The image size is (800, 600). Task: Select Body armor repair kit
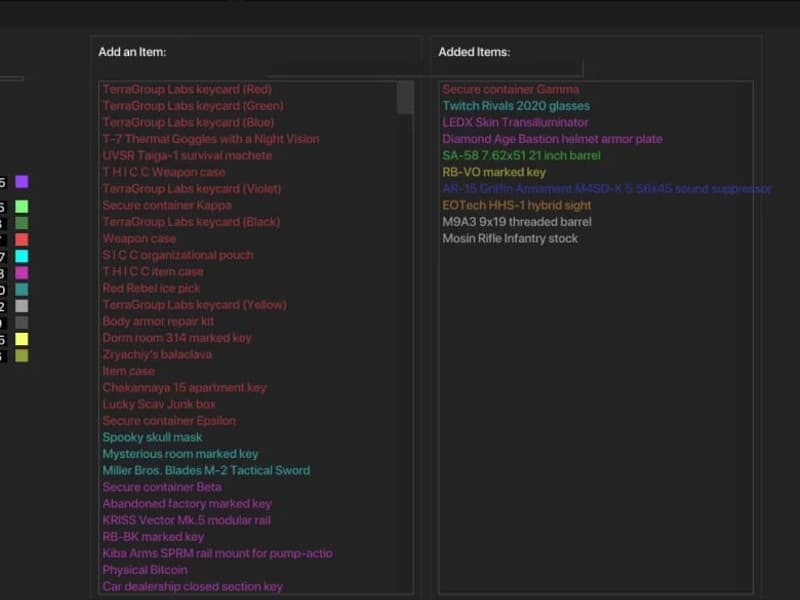(x=158, y=321)
